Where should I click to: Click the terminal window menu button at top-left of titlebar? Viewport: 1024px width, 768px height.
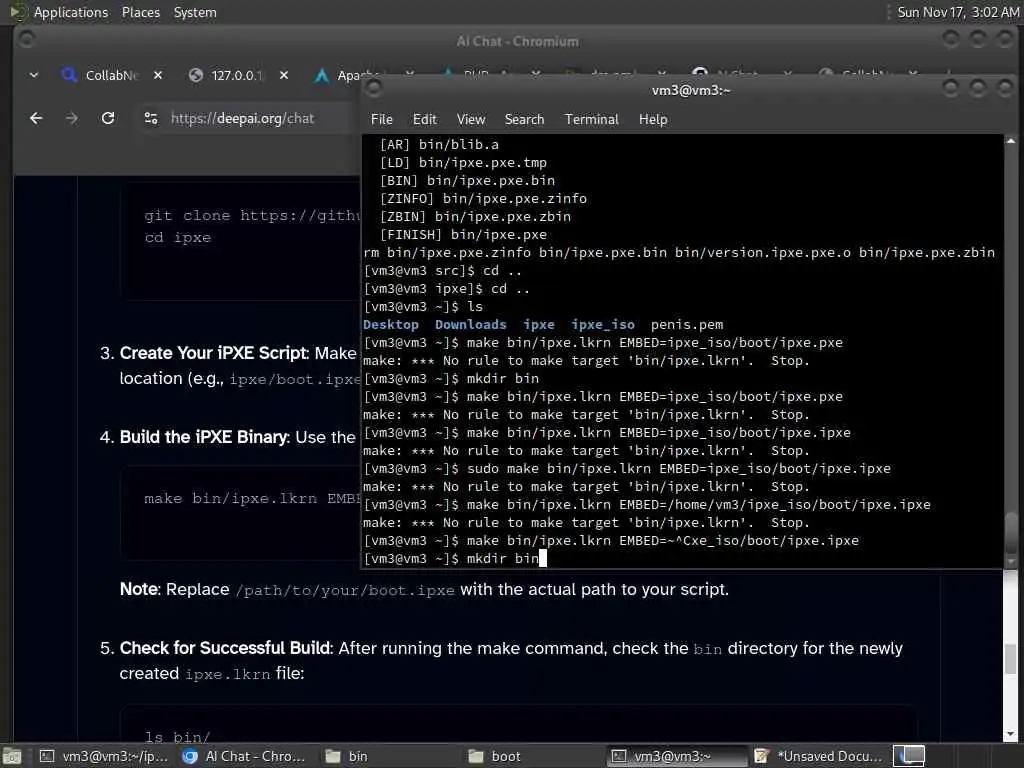point(374,88)
